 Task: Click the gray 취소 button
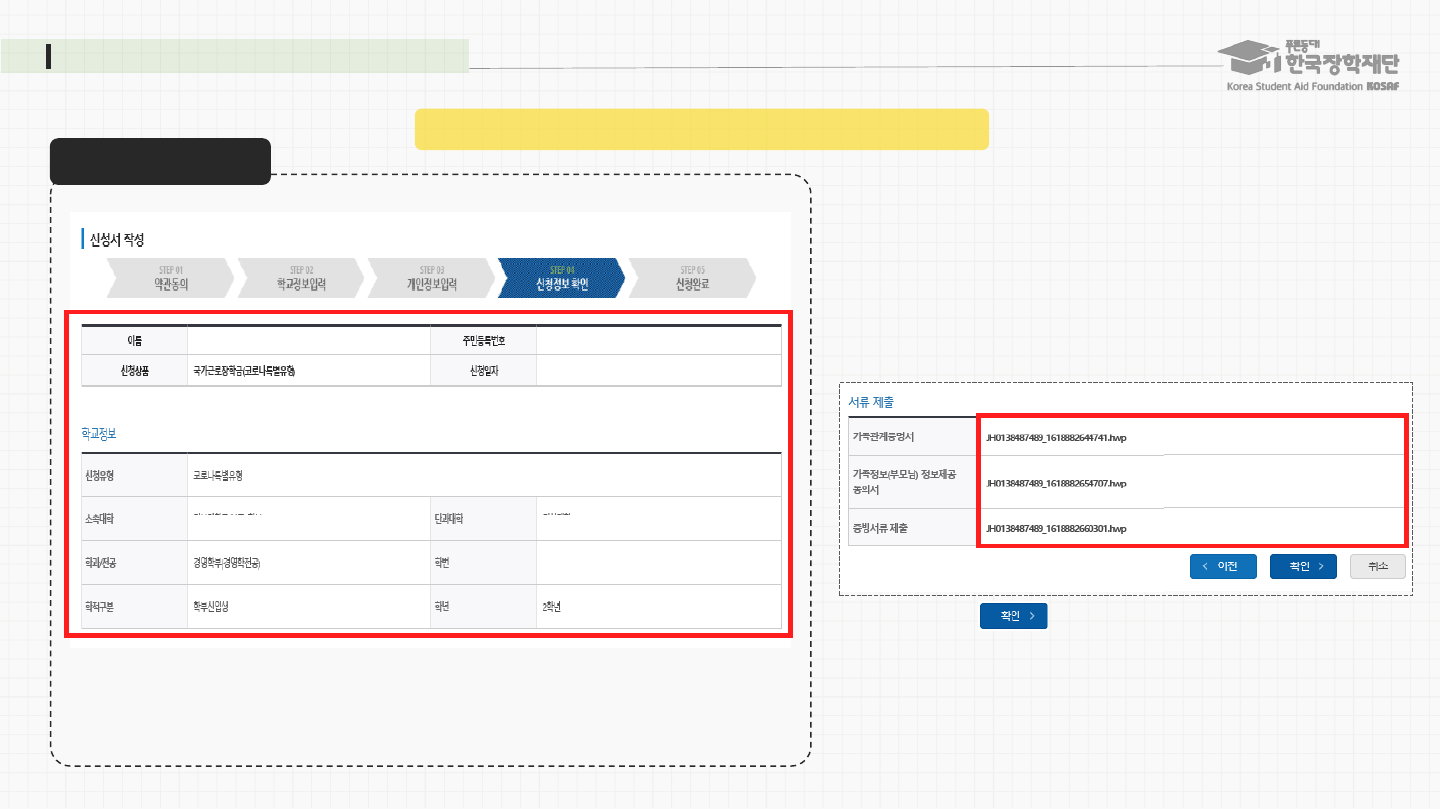tap(1377, 566)
